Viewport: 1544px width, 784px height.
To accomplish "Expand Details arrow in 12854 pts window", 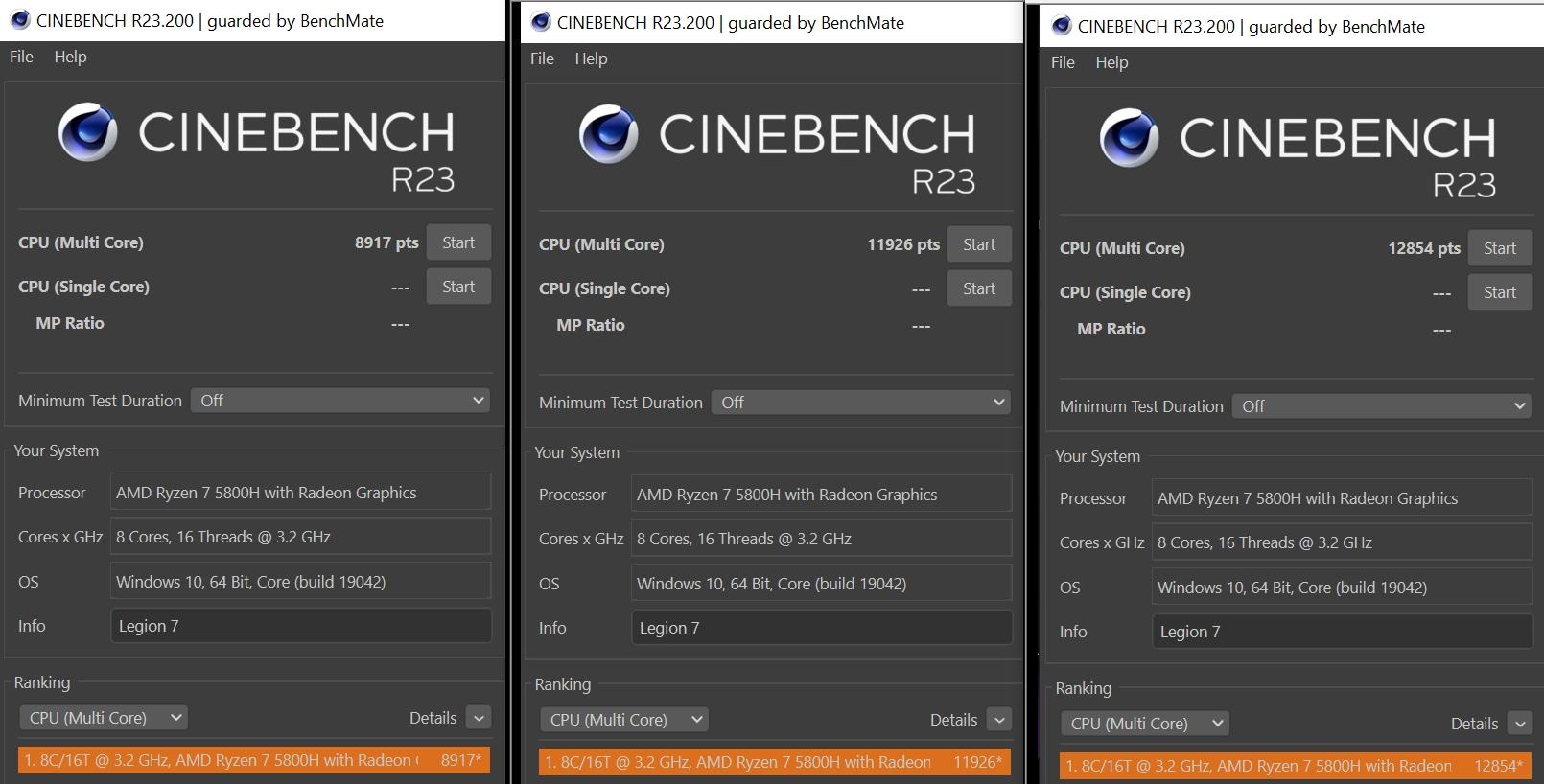I will coord(1520,724).
